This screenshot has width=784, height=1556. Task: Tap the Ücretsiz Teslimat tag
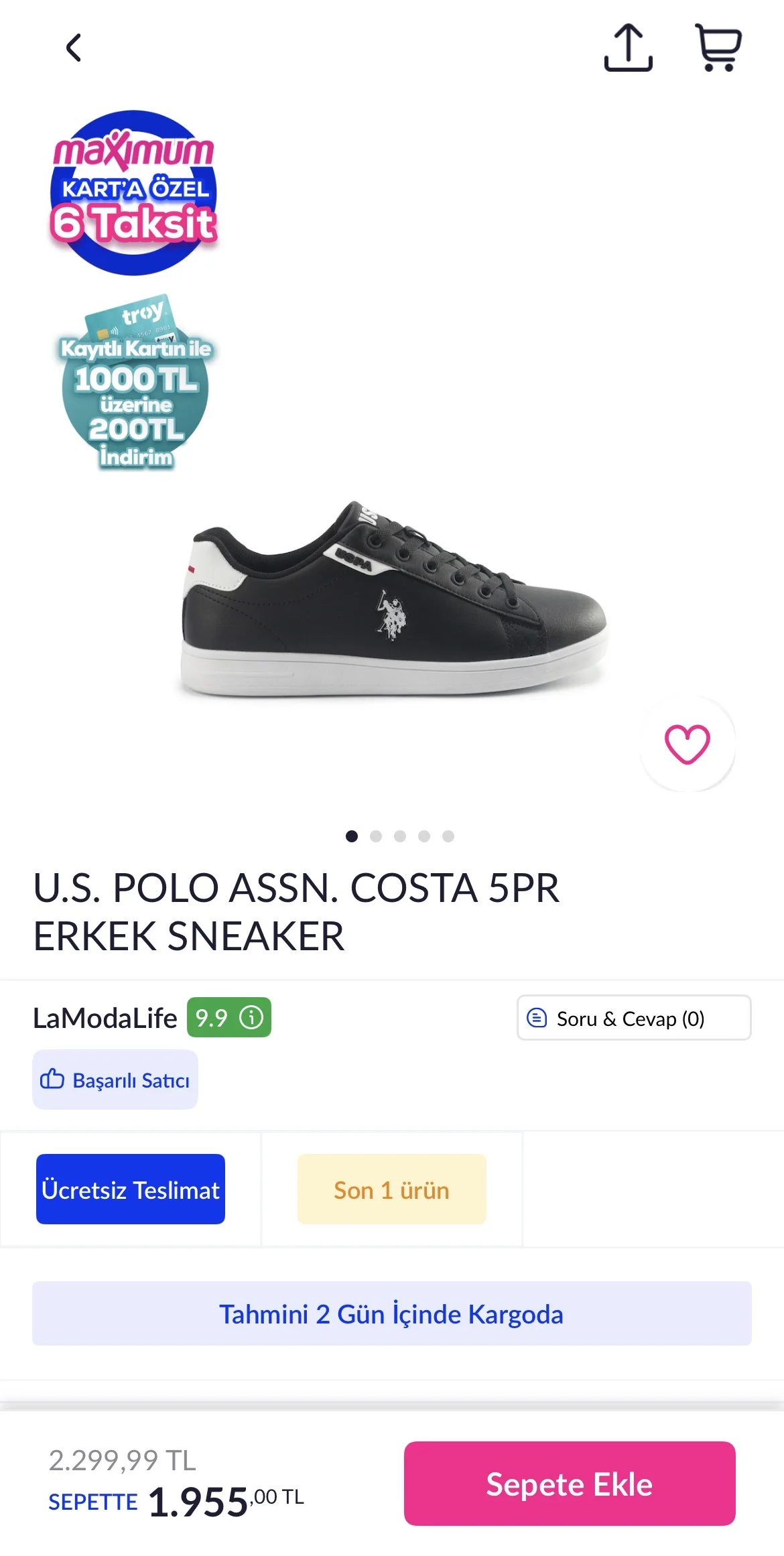point(131,1189)
